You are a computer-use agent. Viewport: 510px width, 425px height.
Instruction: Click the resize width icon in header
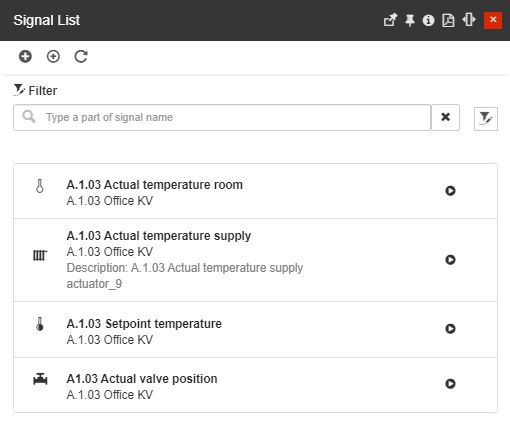pyautogui.click(x=469, y=20)
